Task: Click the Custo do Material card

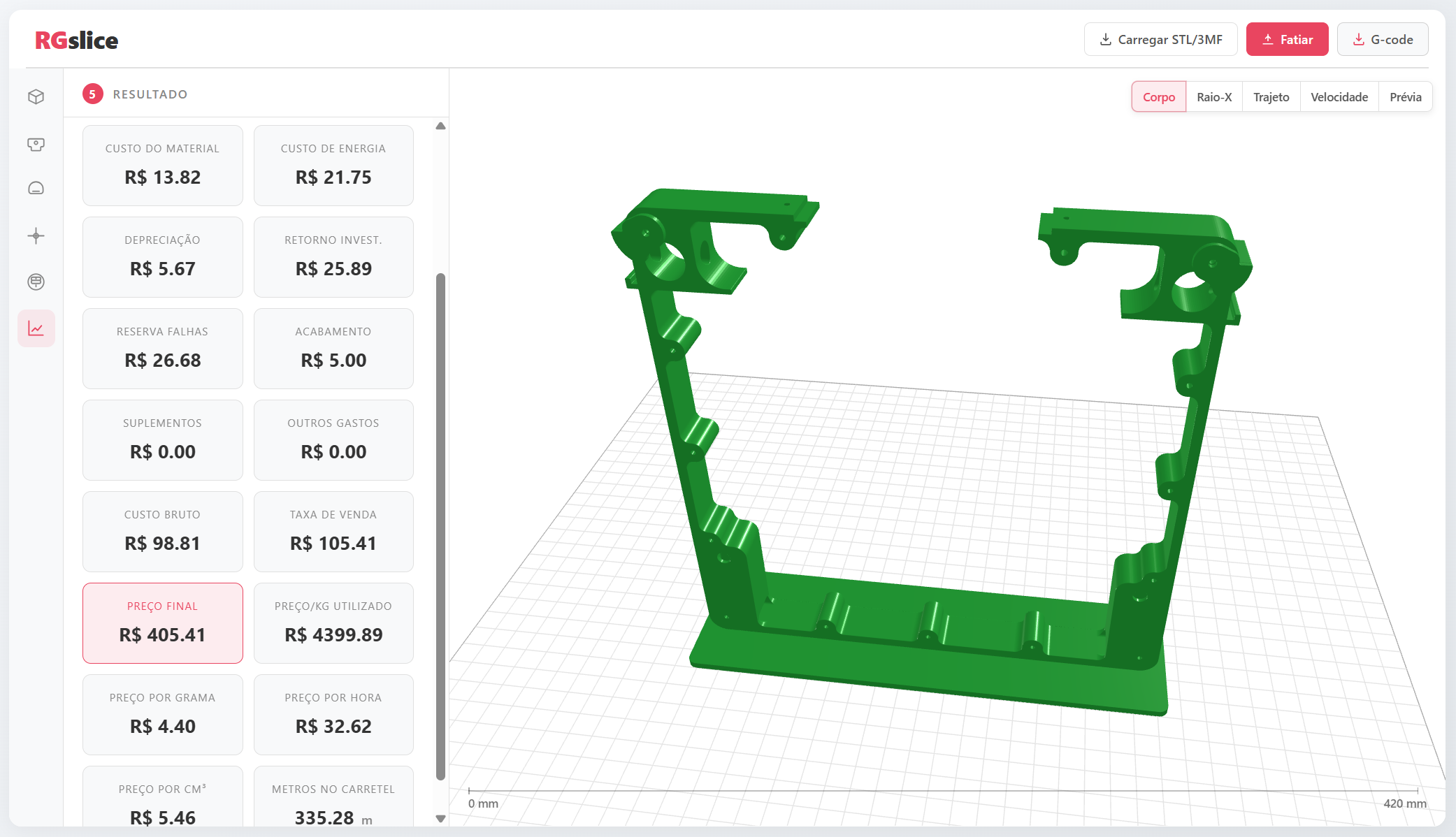Action: coord(163,166)
